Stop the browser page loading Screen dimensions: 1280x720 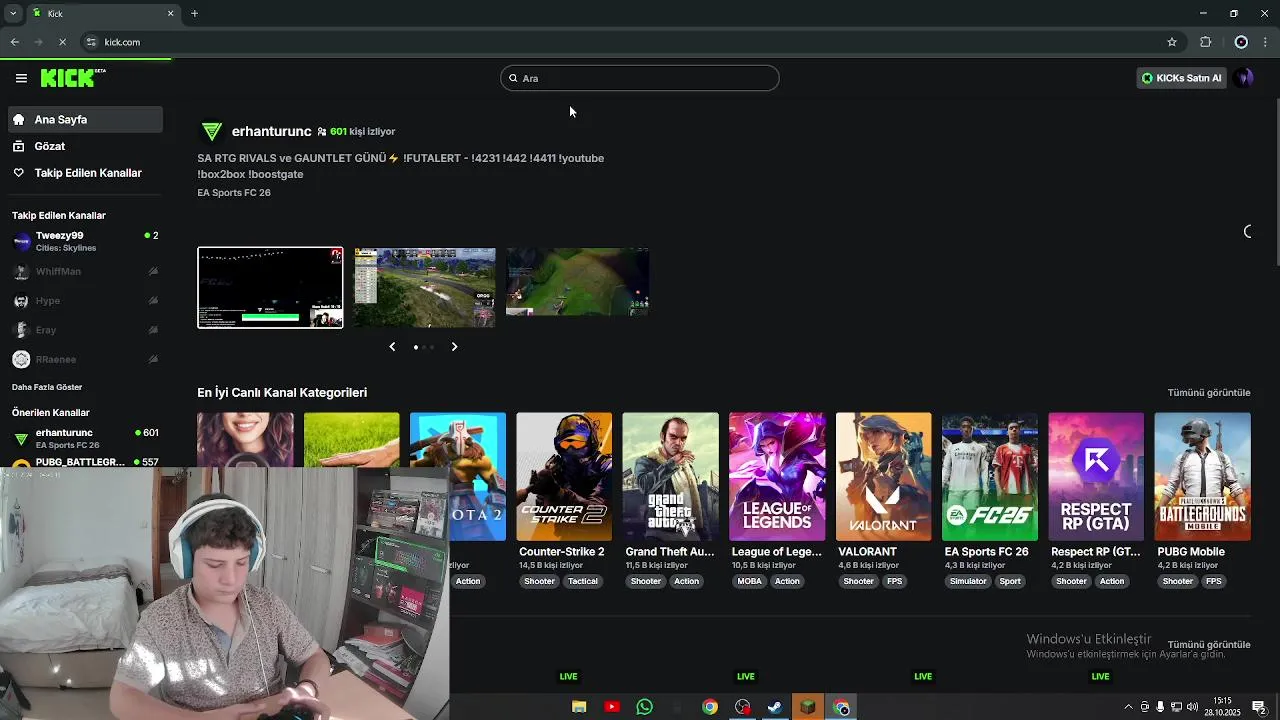(62, 42)
